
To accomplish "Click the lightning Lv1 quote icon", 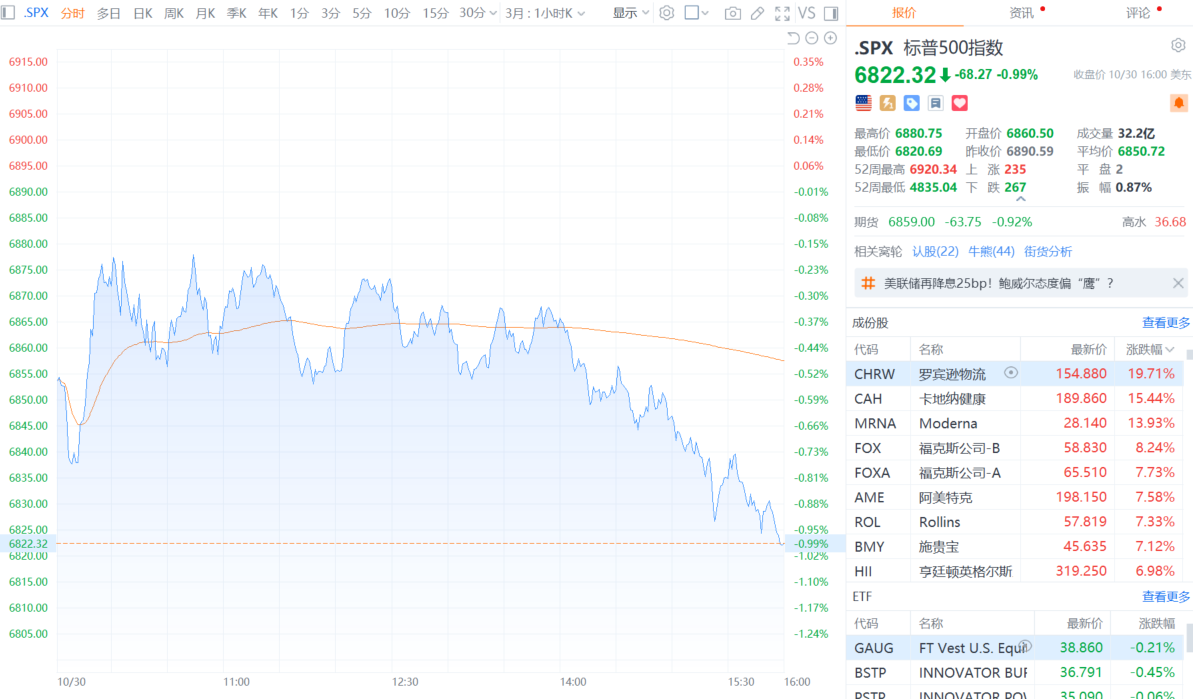I will [888, 103].
